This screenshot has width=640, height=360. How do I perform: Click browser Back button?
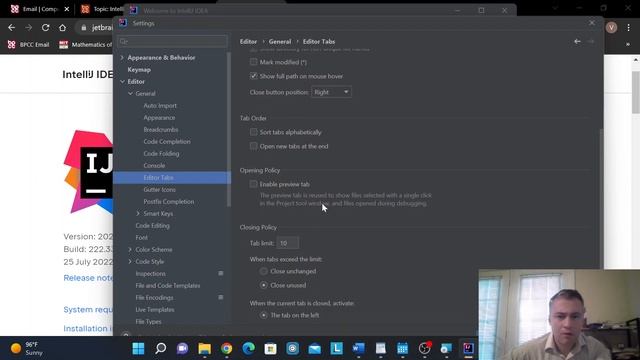(x=11, y=27)
